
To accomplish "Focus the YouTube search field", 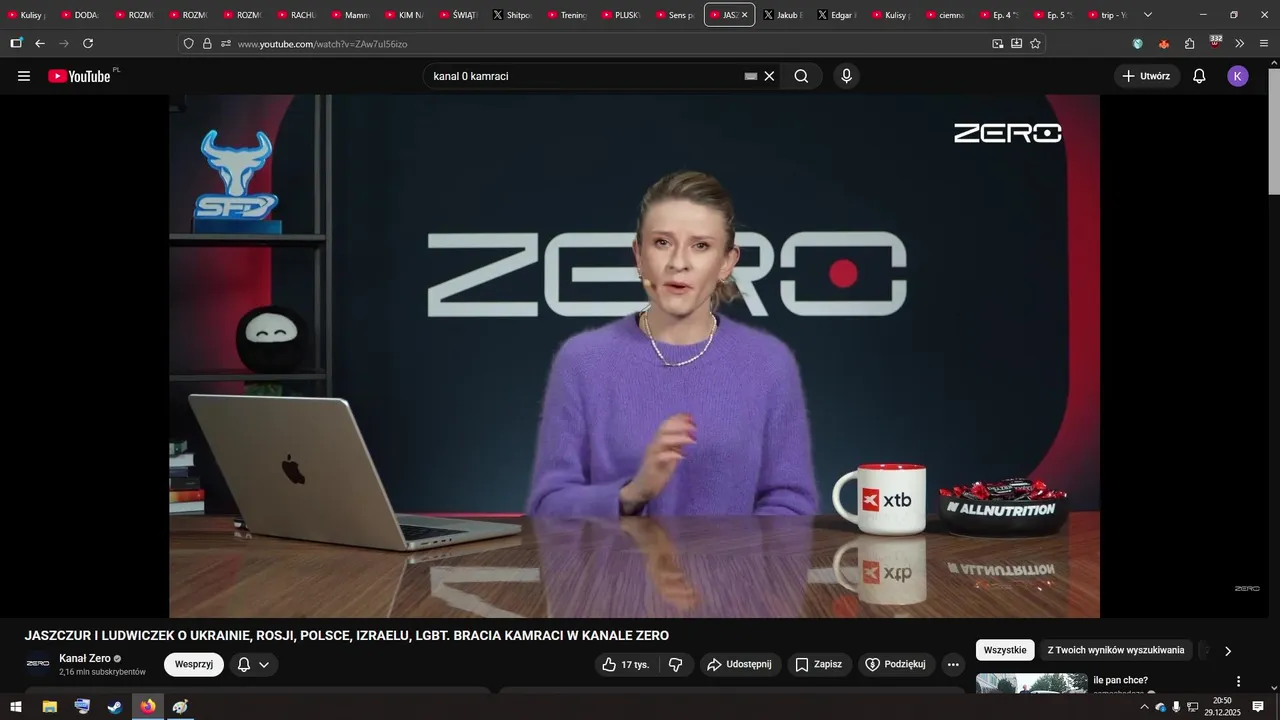I will (x=585, y=76).
